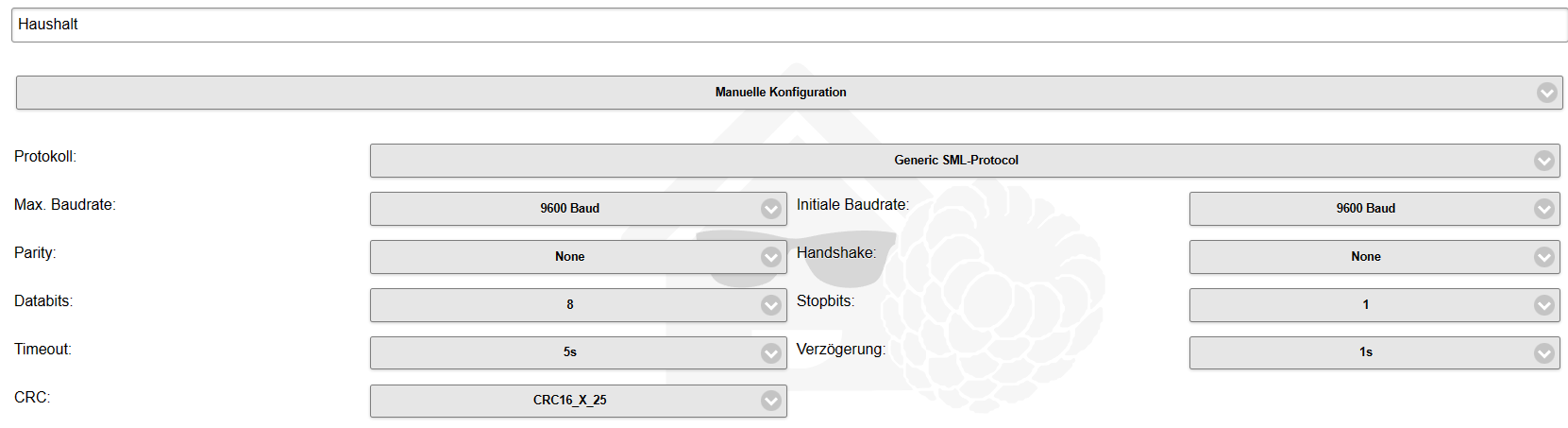Click the arrow icon of Protokoll selector
The height and width of the screenshot is (428, 1568).
point(1543,161)
